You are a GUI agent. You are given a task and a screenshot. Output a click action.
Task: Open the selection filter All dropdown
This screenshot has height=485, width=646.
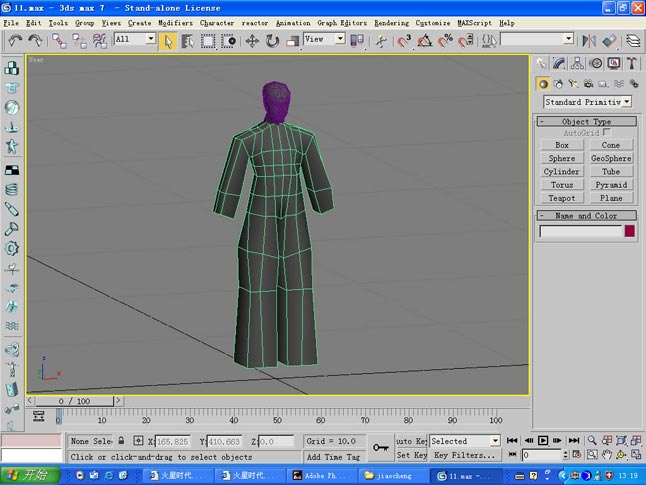click(x=135, y=39)
